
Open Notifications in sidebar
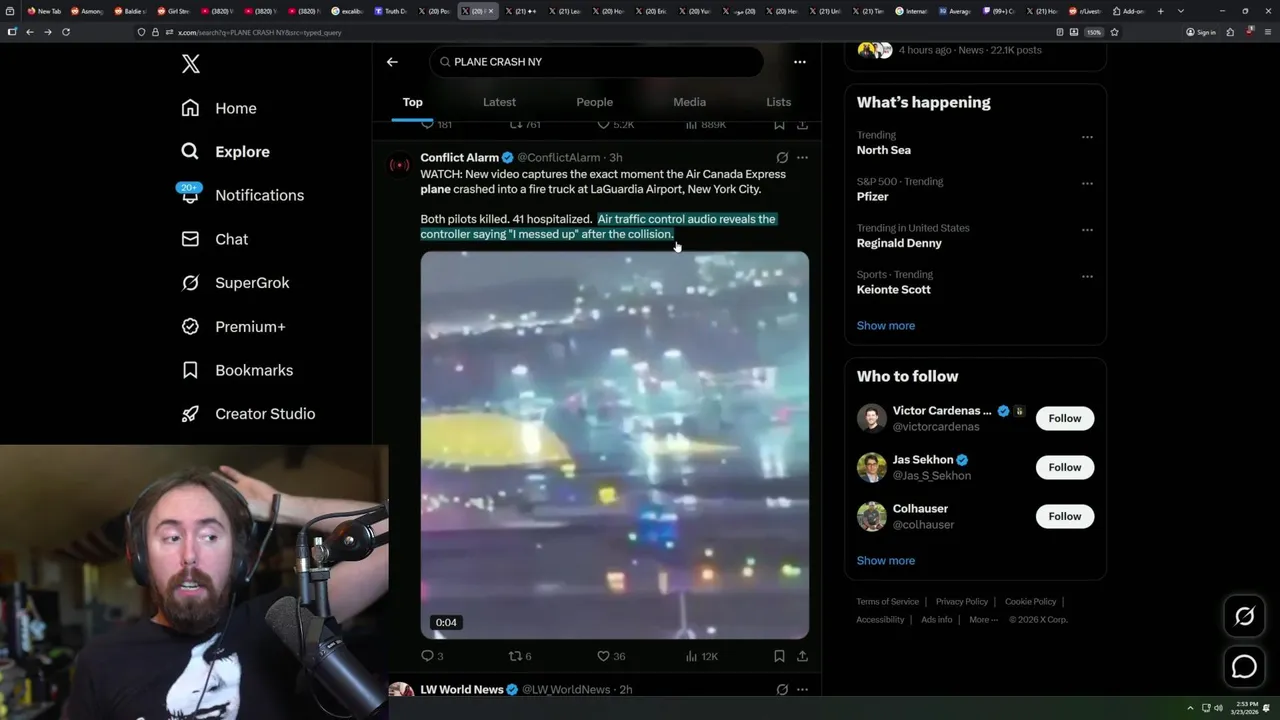242,195
